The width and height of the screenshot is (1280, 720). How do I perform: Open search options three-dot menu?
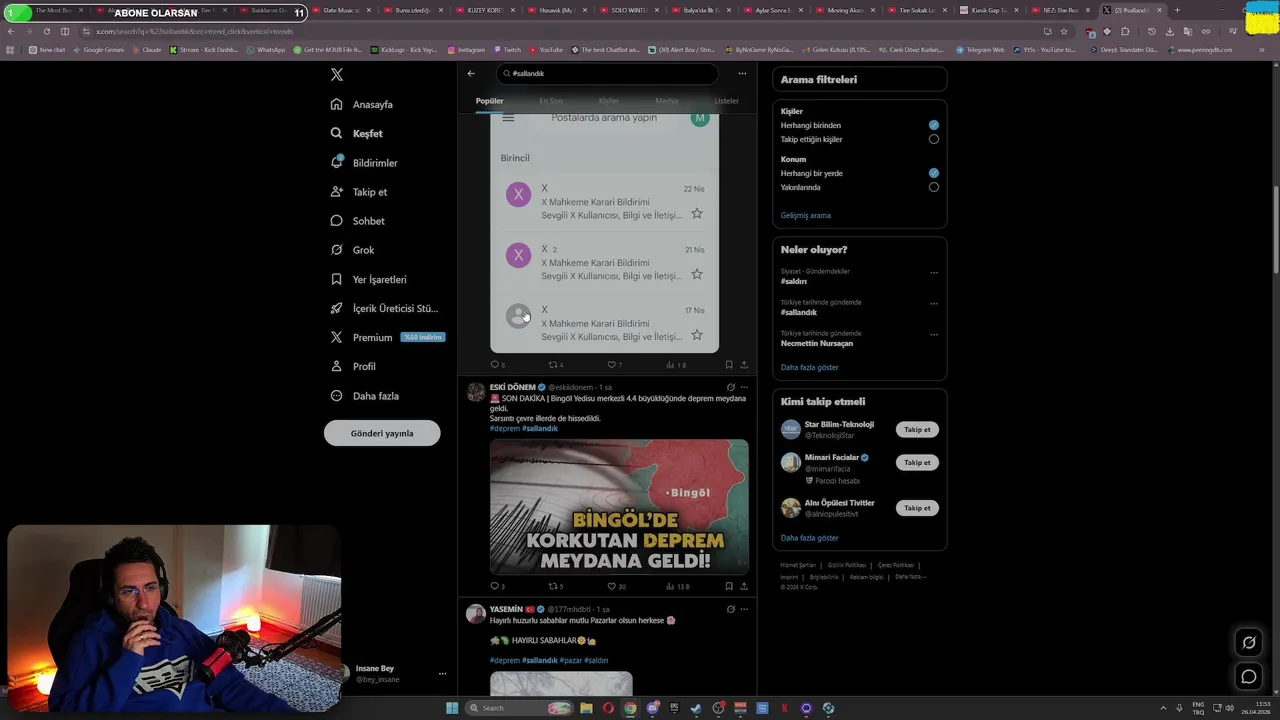point(742,73)
